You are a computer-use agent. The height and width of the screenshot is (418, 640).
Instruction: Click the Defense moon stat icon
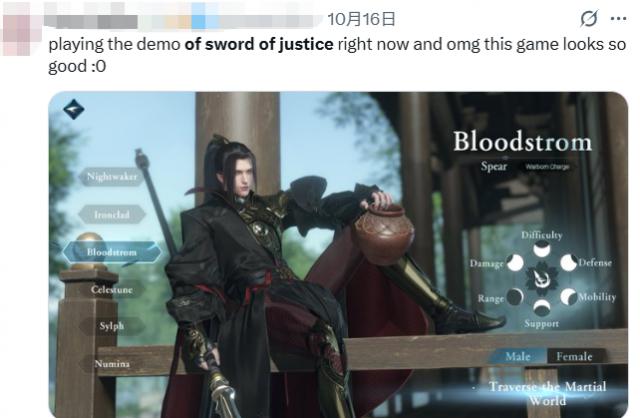[x=568, y=262]
